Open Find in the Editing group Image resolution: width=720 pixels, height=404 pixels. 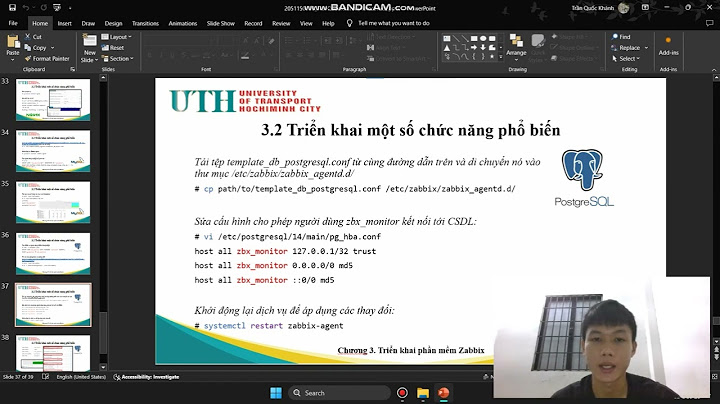621,37
